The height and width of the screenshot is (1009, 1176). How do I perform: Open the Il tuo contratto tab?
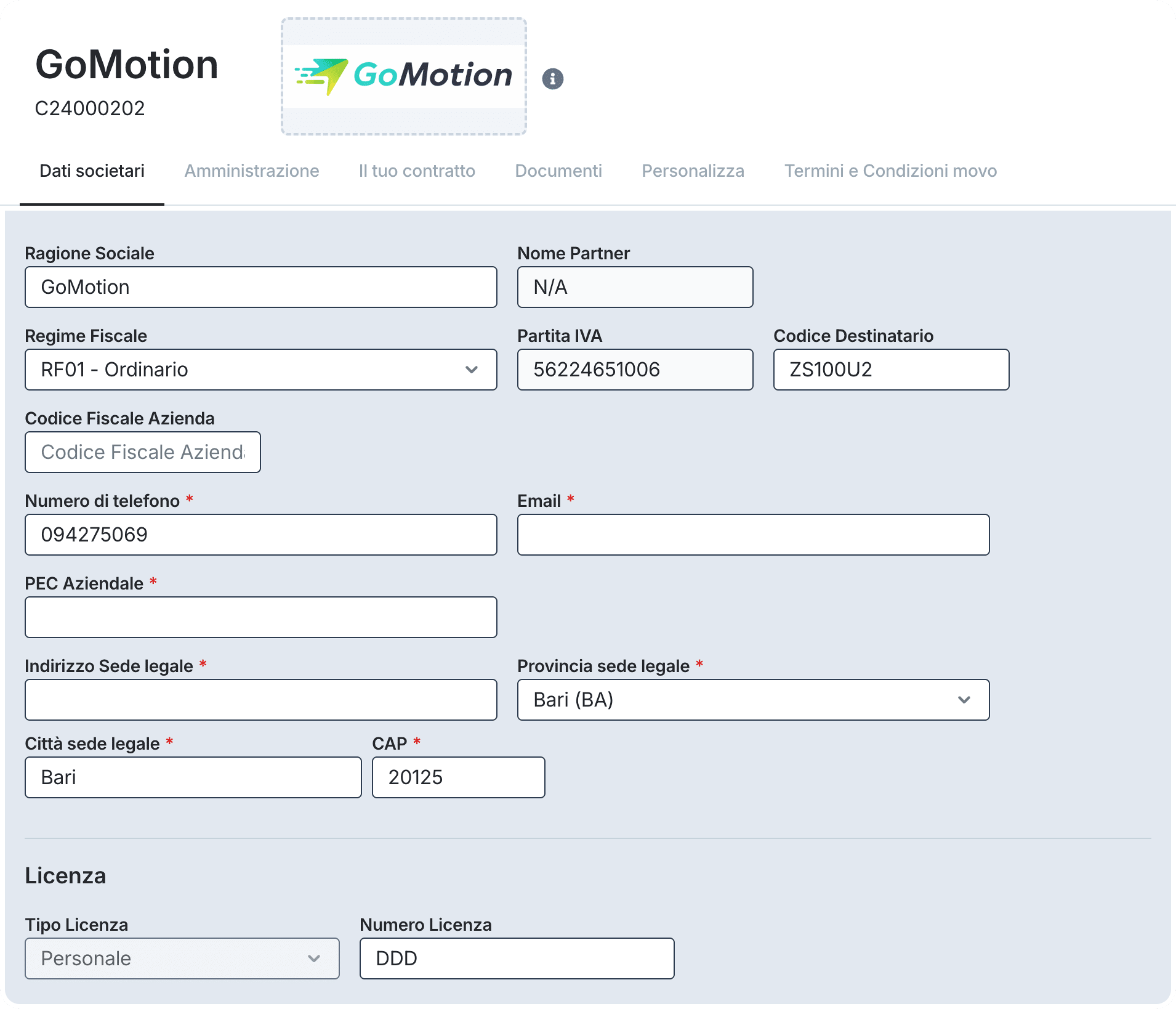(x=417, y=171)
